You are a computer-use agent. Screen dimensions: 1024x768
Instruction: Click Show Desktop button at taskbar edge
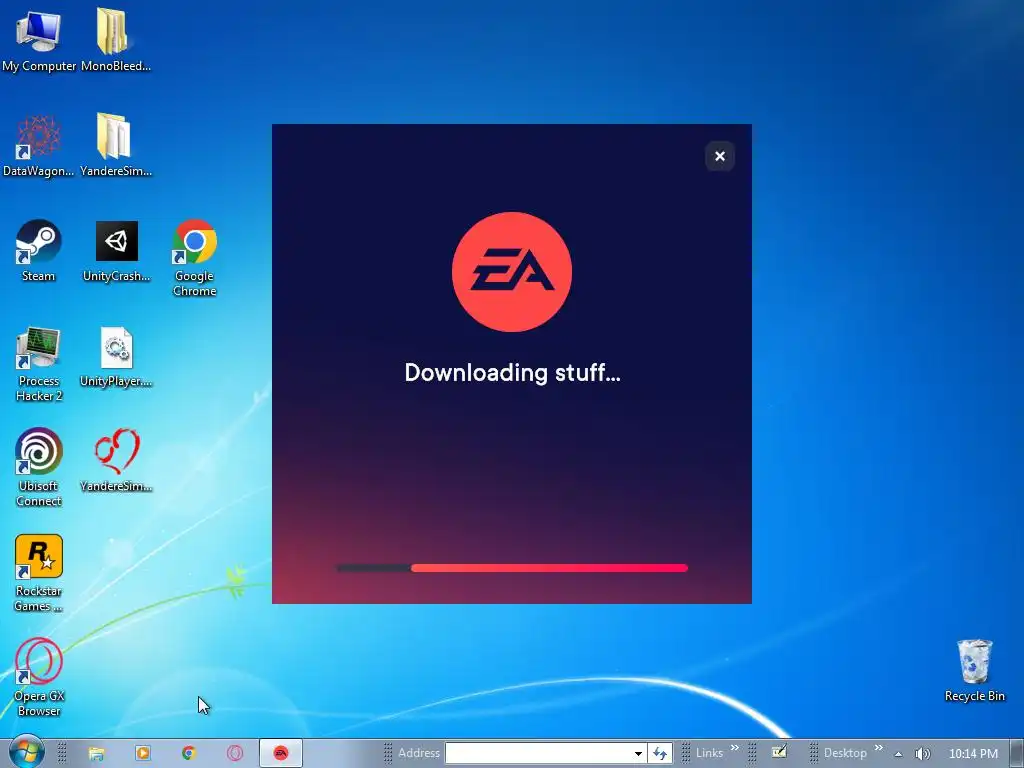(1017, 753)
